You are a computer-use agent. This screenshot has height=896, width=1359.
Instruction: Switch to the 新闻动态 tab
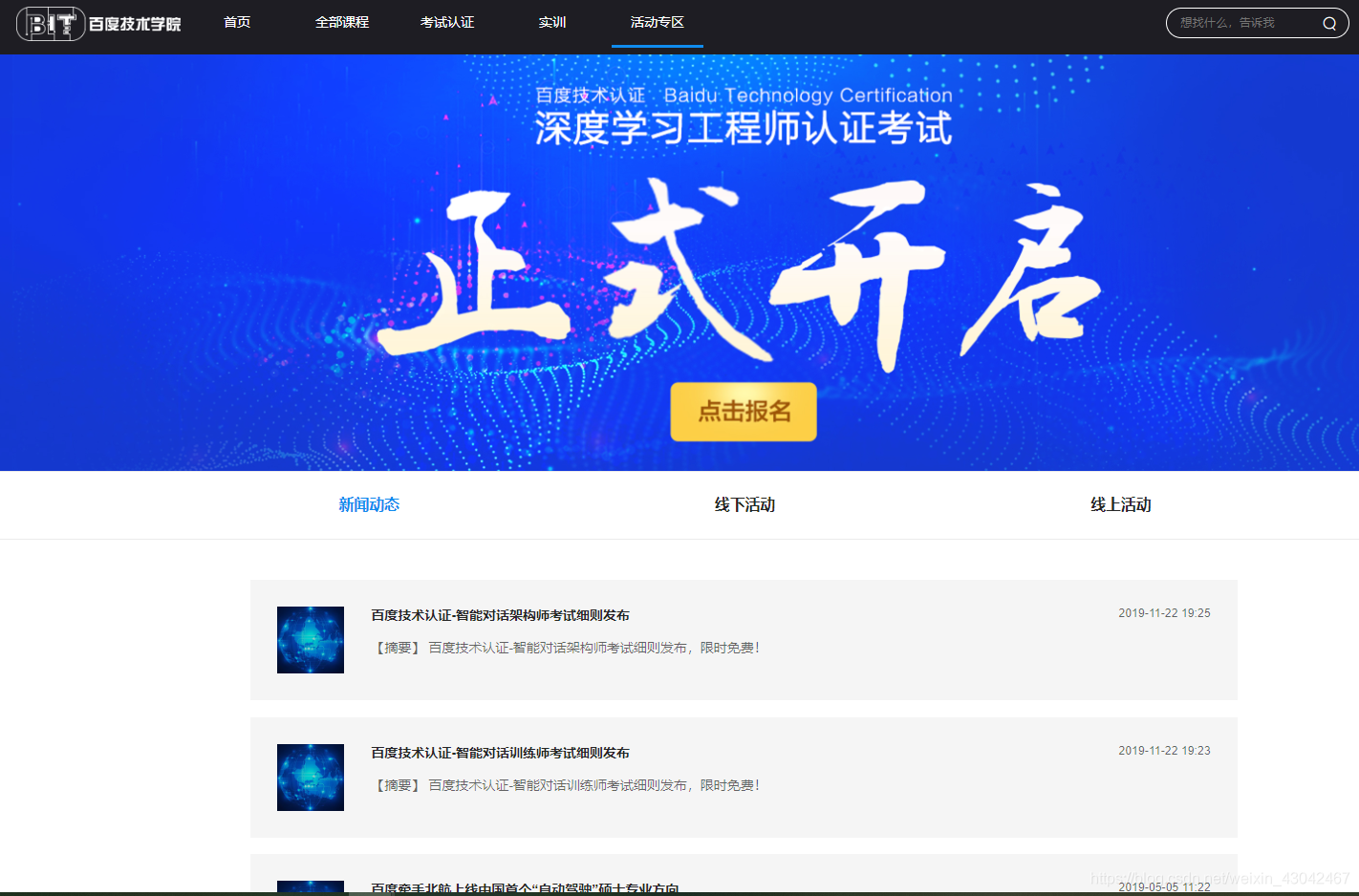click(x=369, y=504)
